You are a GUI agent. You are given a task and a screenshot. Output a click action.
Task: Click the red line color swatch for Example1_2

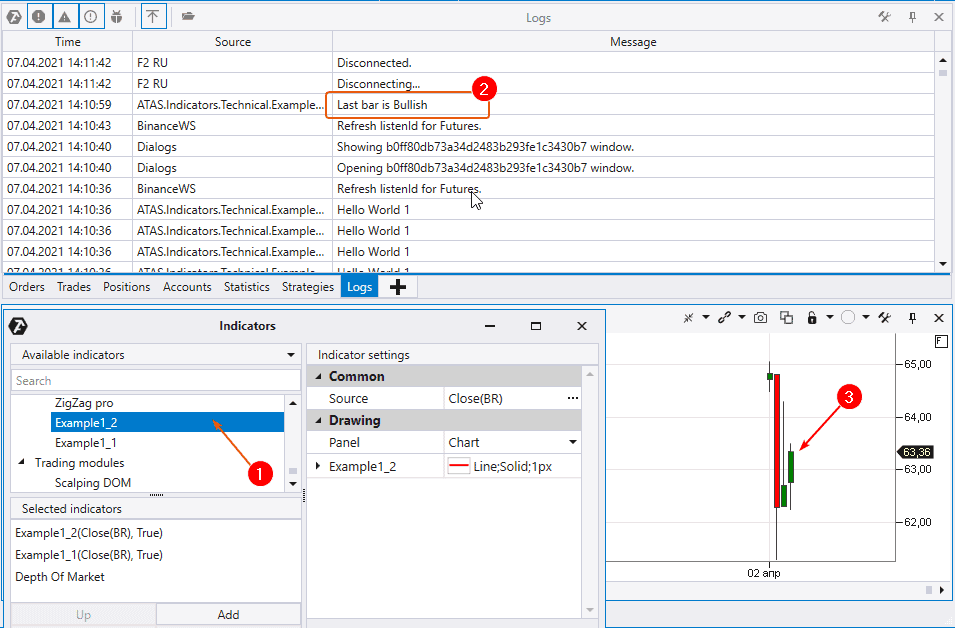[x=459, y=466]
